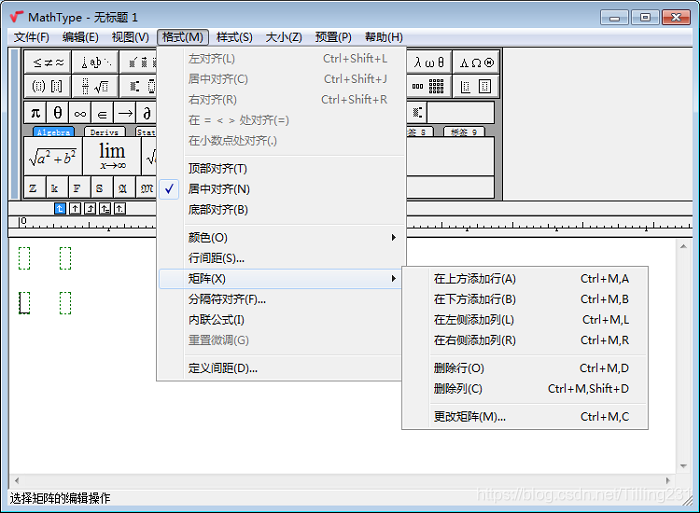The width and height of the screenshot is (700, 513).
Task: Select the highlighted first tab-stop arrow button
Action: coord(60,209)
